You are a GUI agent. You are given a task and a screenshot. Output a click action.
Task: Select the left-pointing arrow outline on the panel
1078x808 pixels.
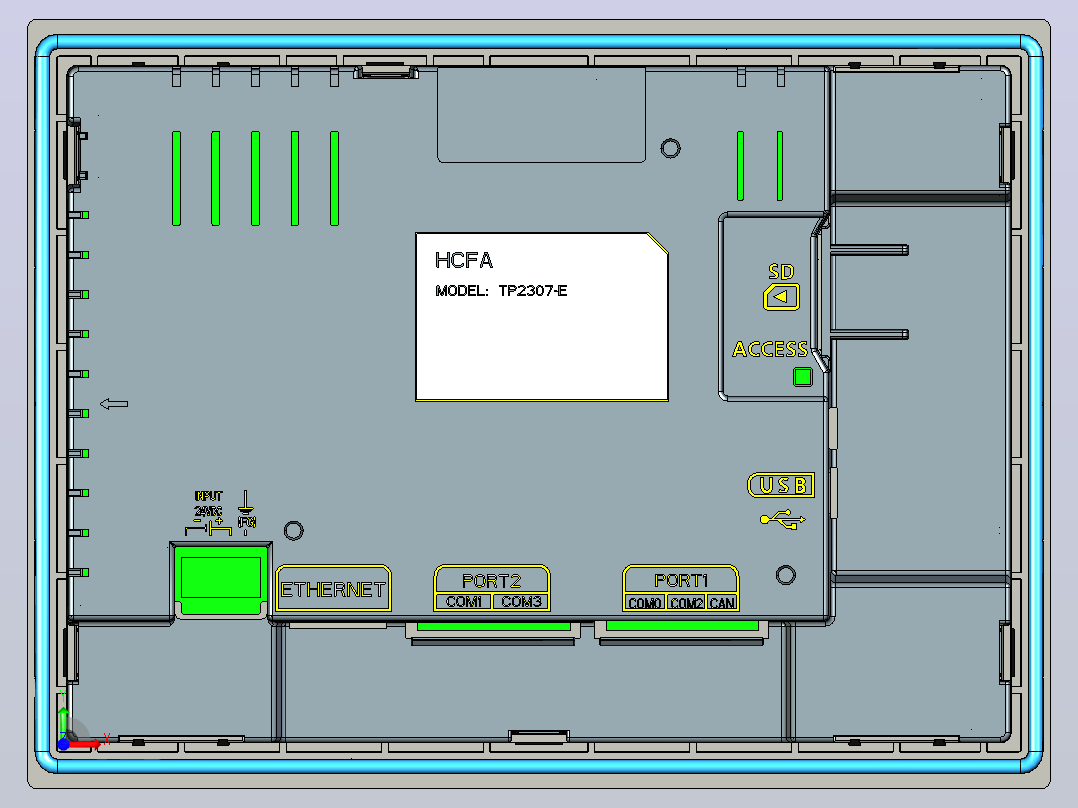click(x=114, y=404)
